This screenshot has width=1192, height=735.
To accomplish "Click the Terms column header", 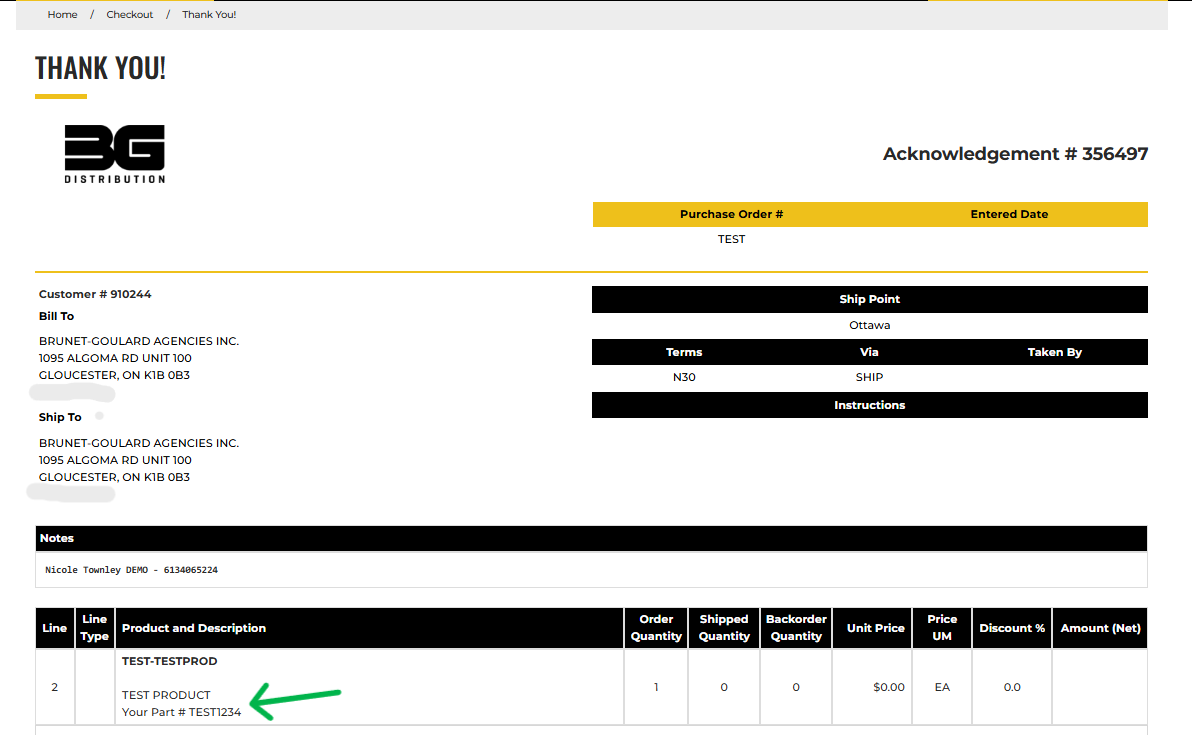I will point(684,352).
